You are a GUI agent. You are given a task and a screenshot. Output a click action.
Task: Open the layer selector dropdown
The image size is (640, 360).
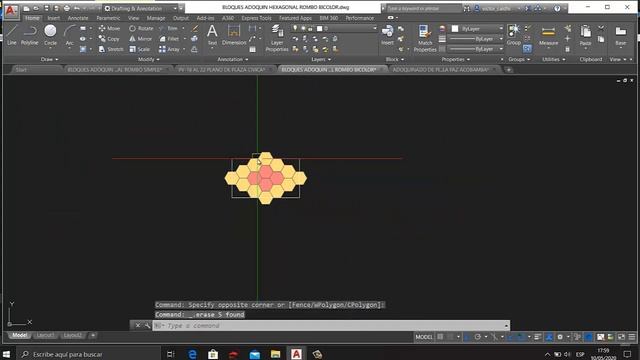[334, 28]
